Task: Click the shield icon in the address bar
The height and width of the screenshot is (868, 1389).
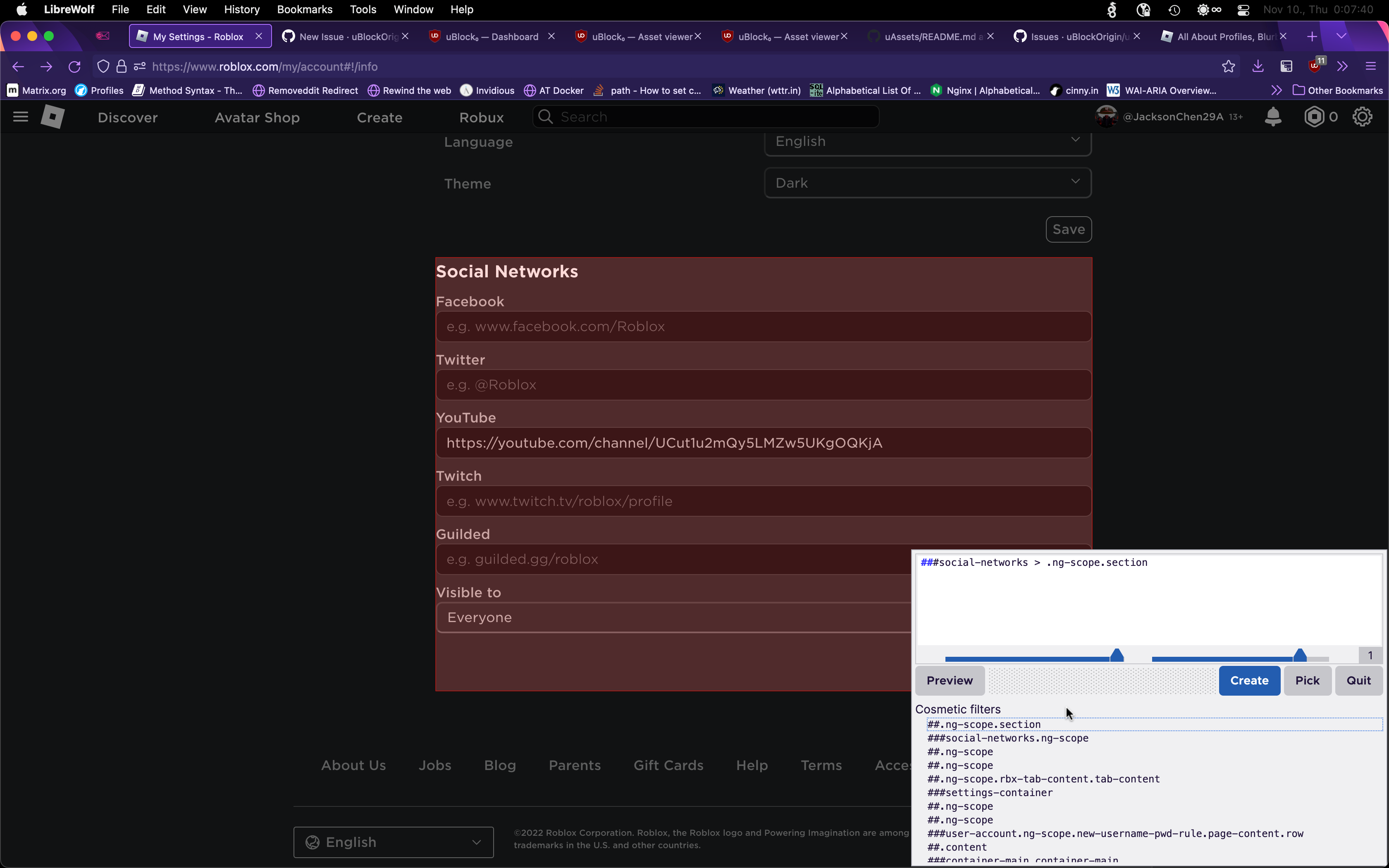Action: click(x=103, y=66)
